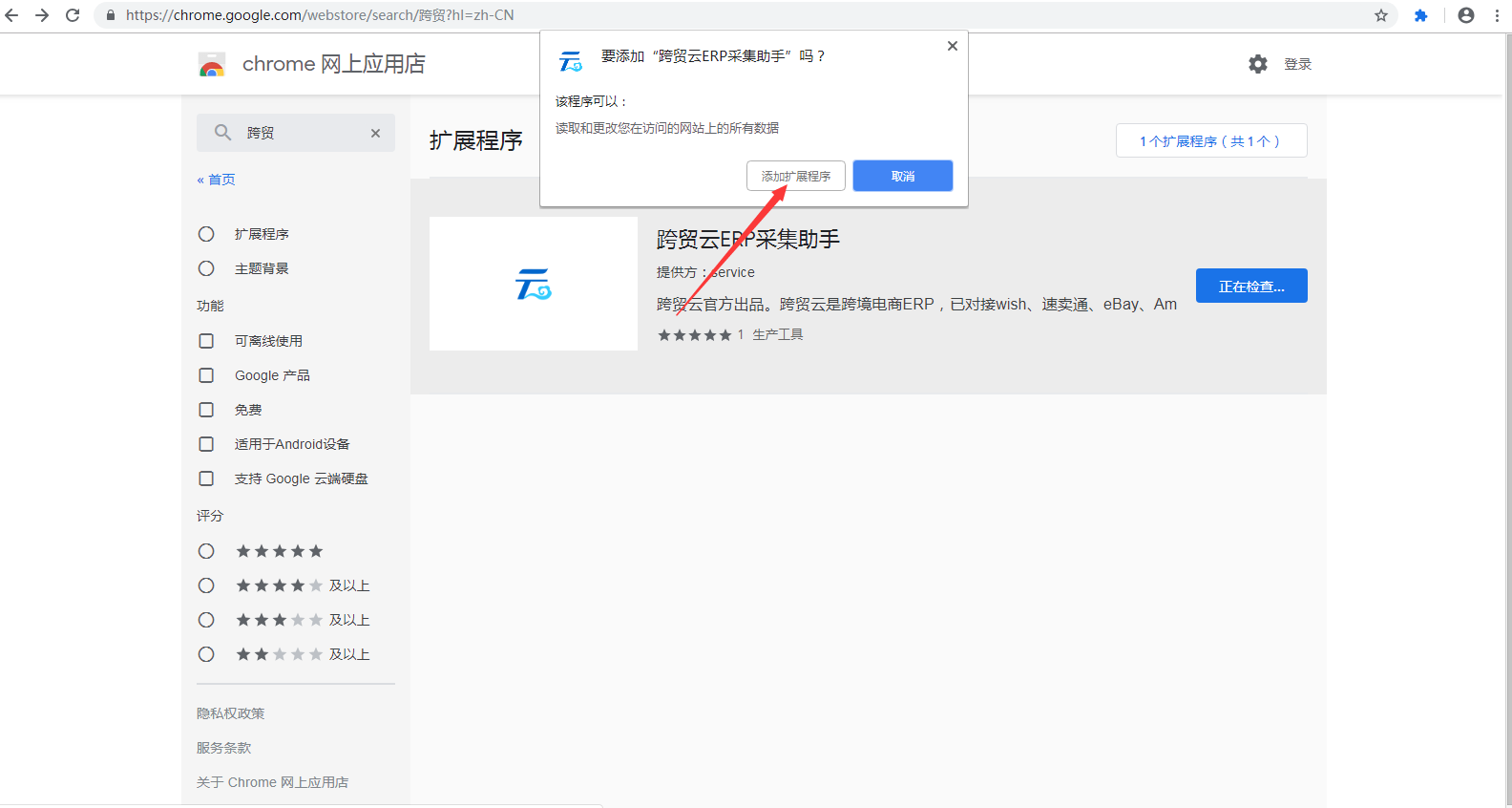Open the 隐私权政策 link
This screenshot has width=1512, height=808.
[x=230, y=713]
